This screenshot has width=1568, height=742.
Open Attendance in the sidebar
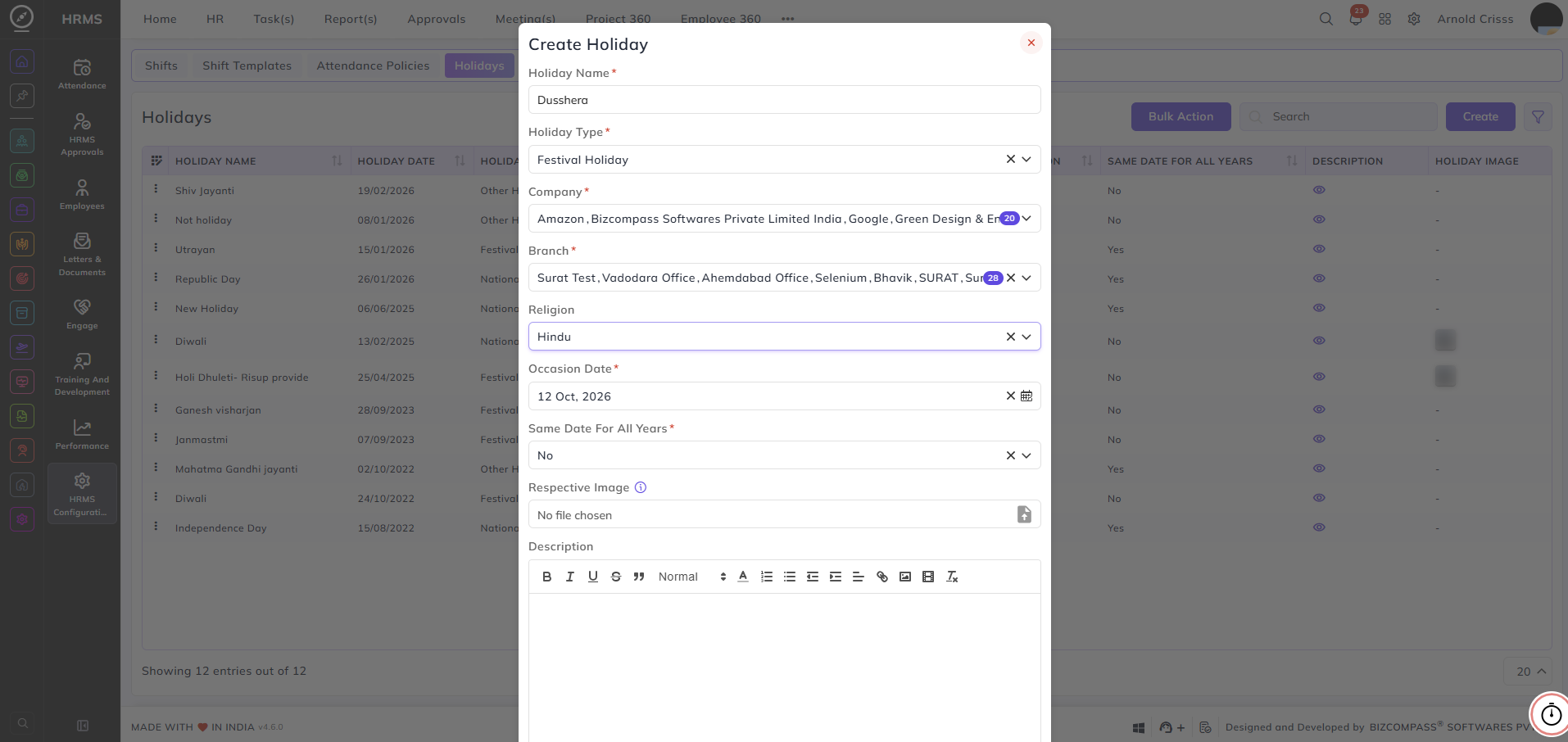(82, 74)
